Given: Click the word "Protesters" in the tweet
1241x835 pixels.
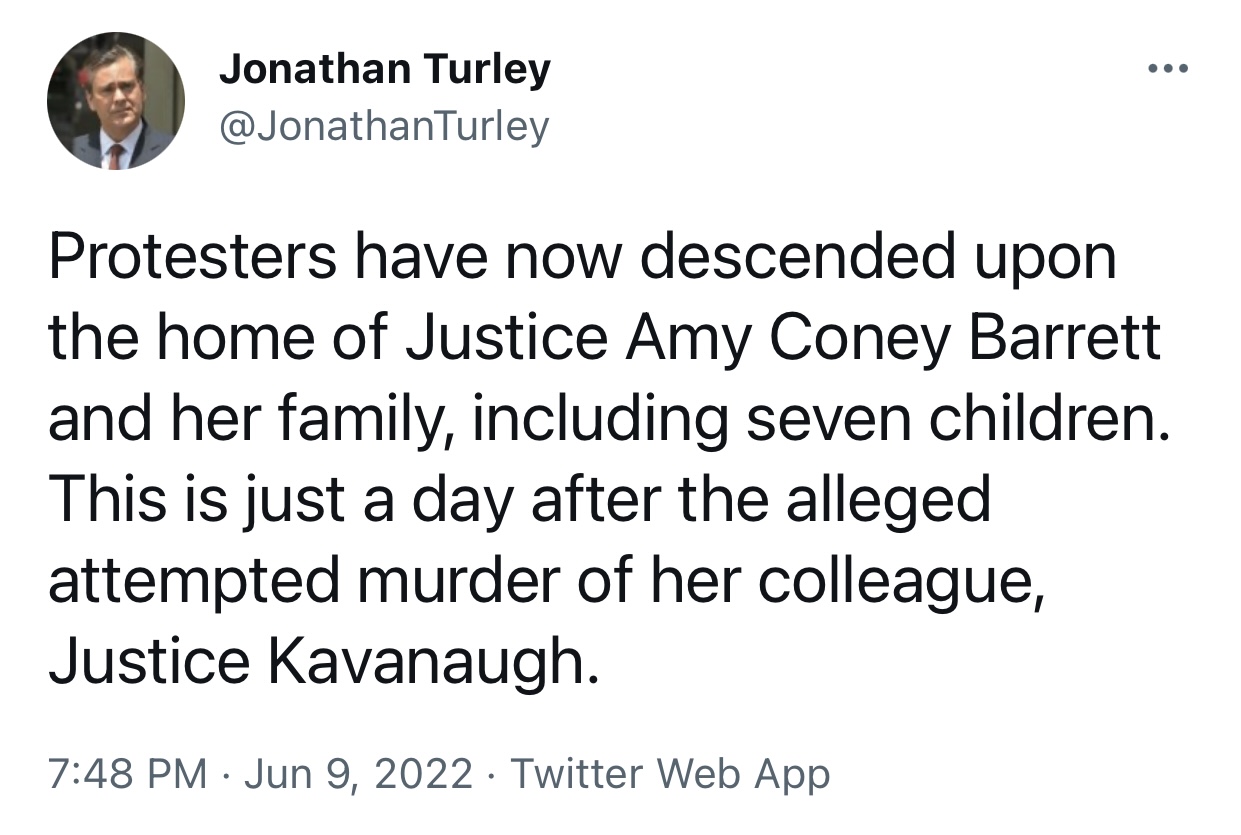Looking at the screenshot, I should (192, 258).
